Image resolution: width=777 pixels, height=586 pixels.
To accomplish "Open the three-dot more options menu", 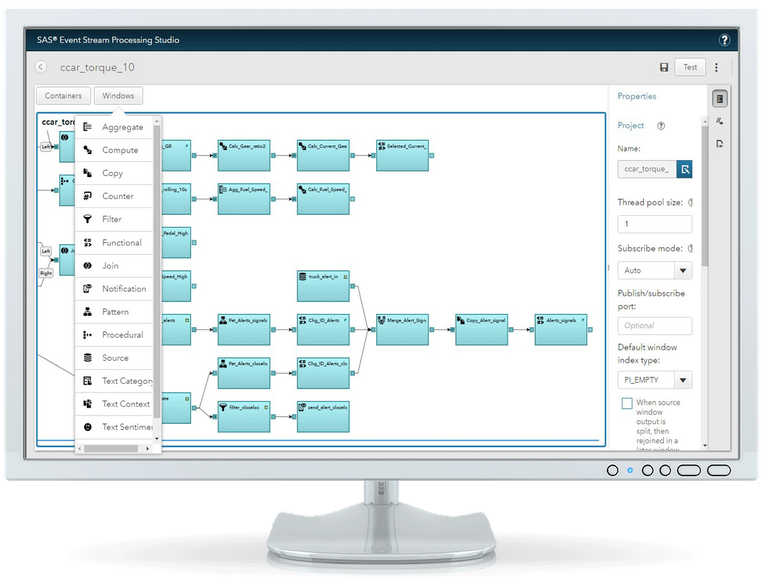I will click(x=716, y=67).
